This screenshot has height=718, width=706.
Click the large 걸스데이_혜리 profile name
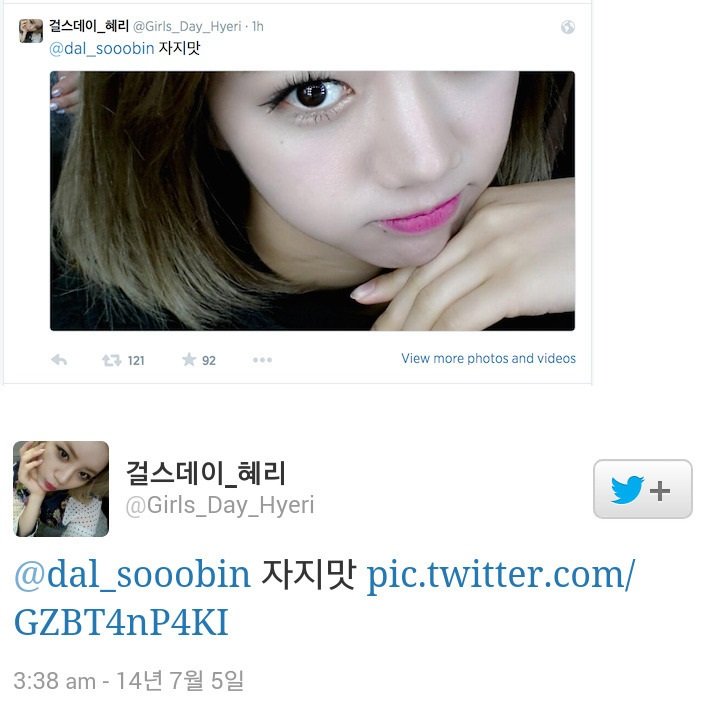point(206,473)
